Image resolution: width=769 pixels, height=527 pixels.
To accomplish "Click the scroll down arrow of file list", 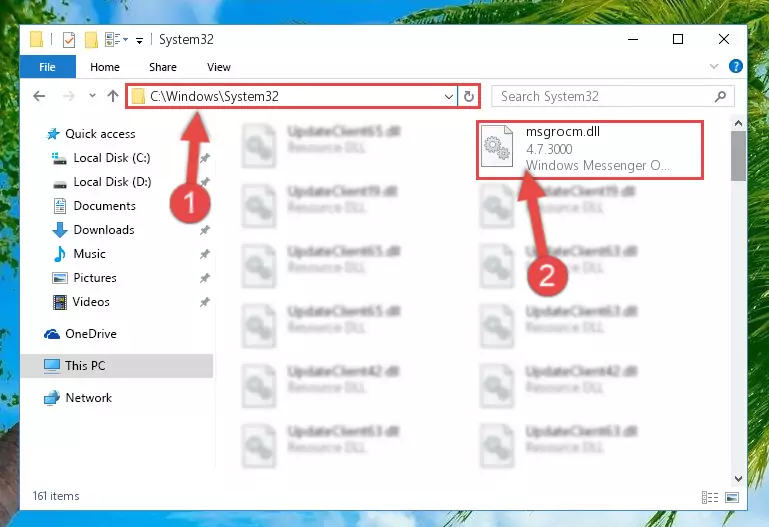I will 738,478.
